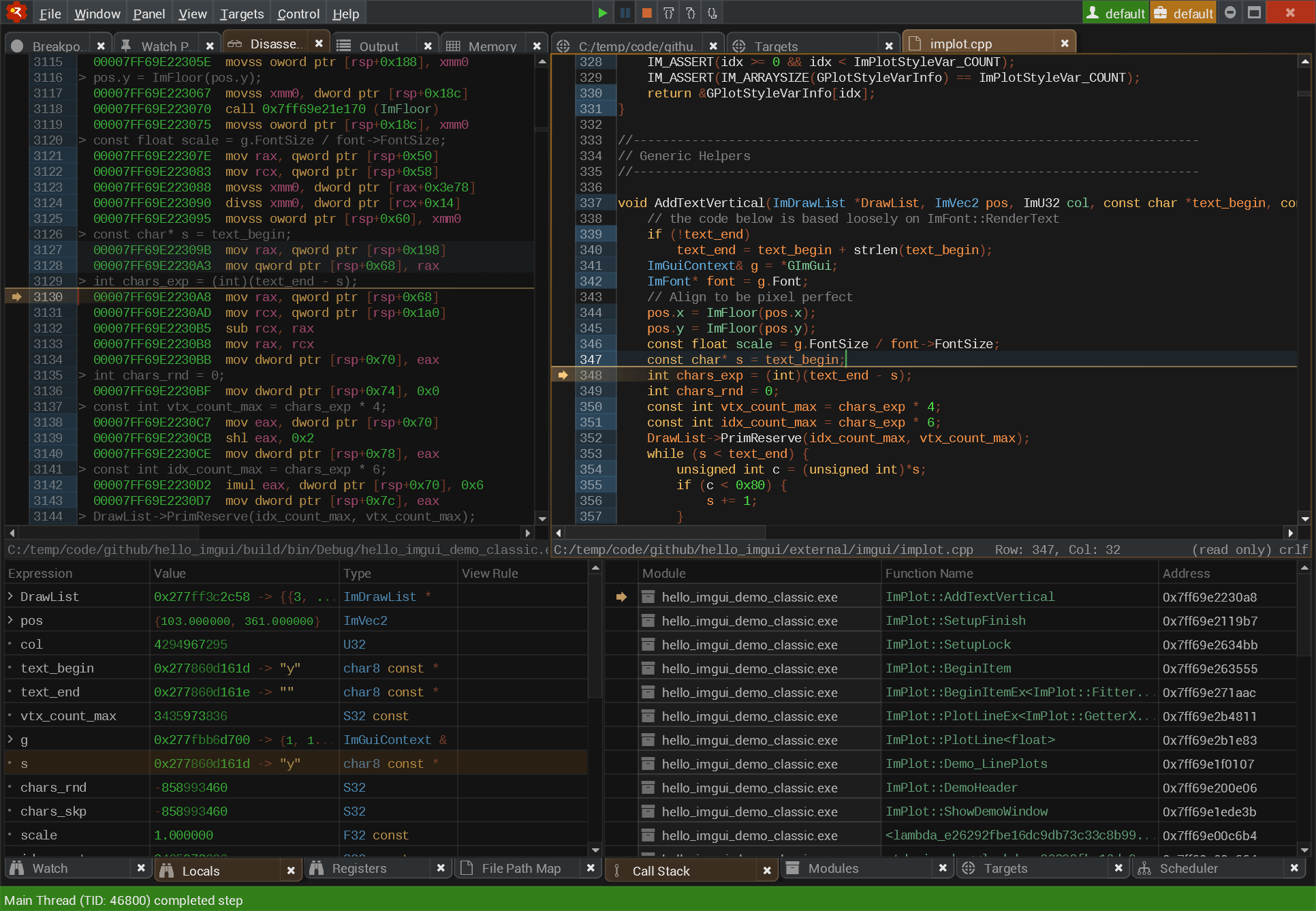Image resolution: width=1316 pixels, height=911 pixels.
Task: Open the Control menu
Action: [298, 12]
